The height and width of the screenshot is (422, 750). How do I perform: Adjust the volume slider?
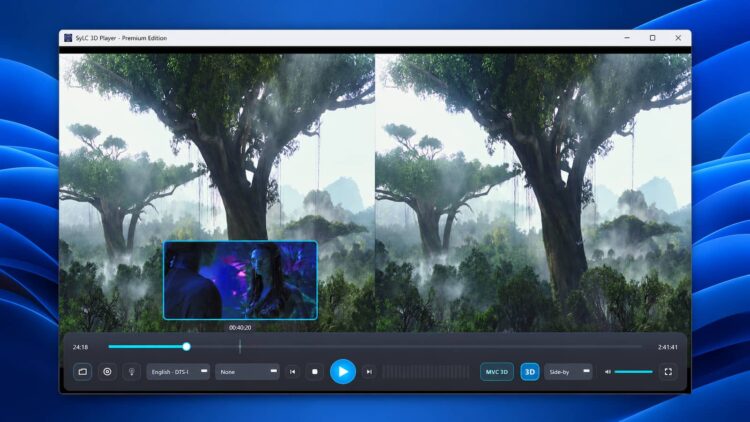[634, 372]
